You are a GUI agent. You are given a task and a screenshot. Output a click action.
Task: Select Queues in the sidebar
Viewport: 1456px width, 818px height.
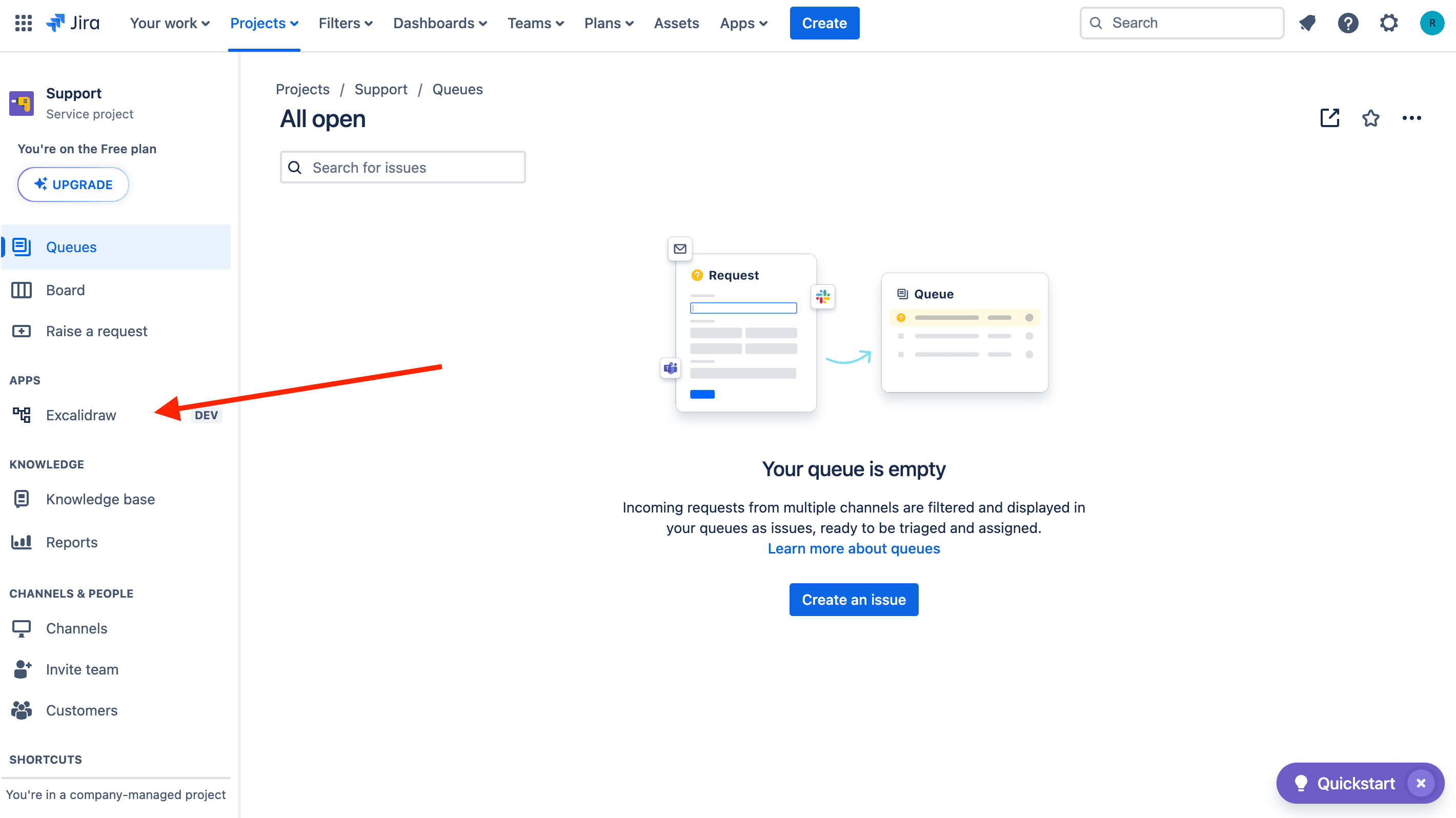coord(116,247)
